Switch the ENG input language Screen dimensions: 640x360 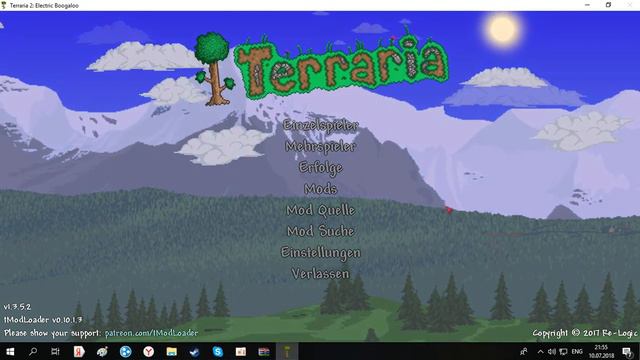click(x=577, y=351)
